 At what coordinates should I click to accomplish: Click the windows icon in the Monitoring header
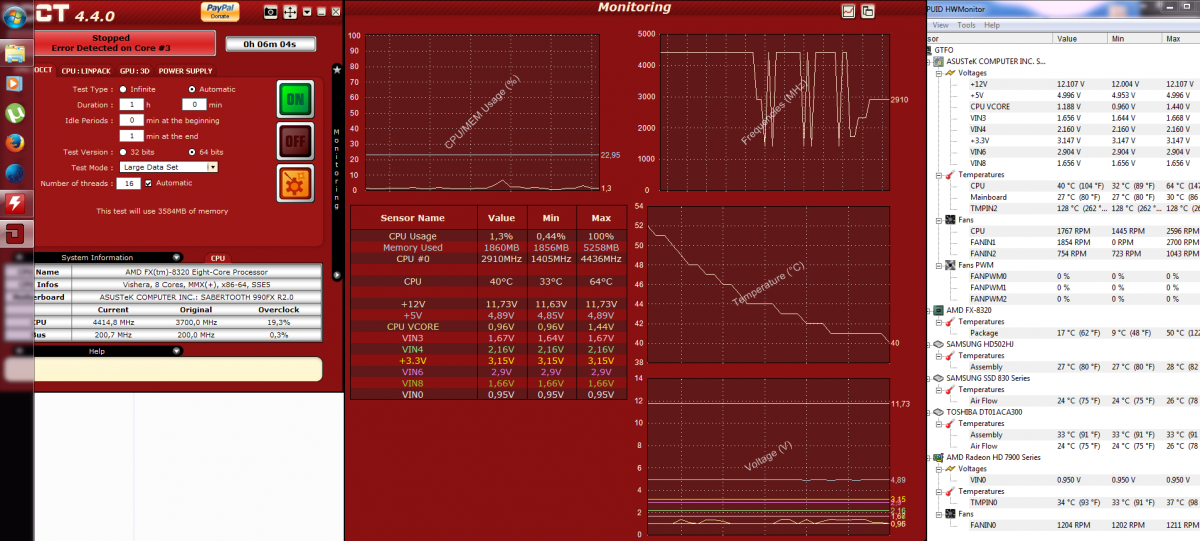(x=868, y=11)
